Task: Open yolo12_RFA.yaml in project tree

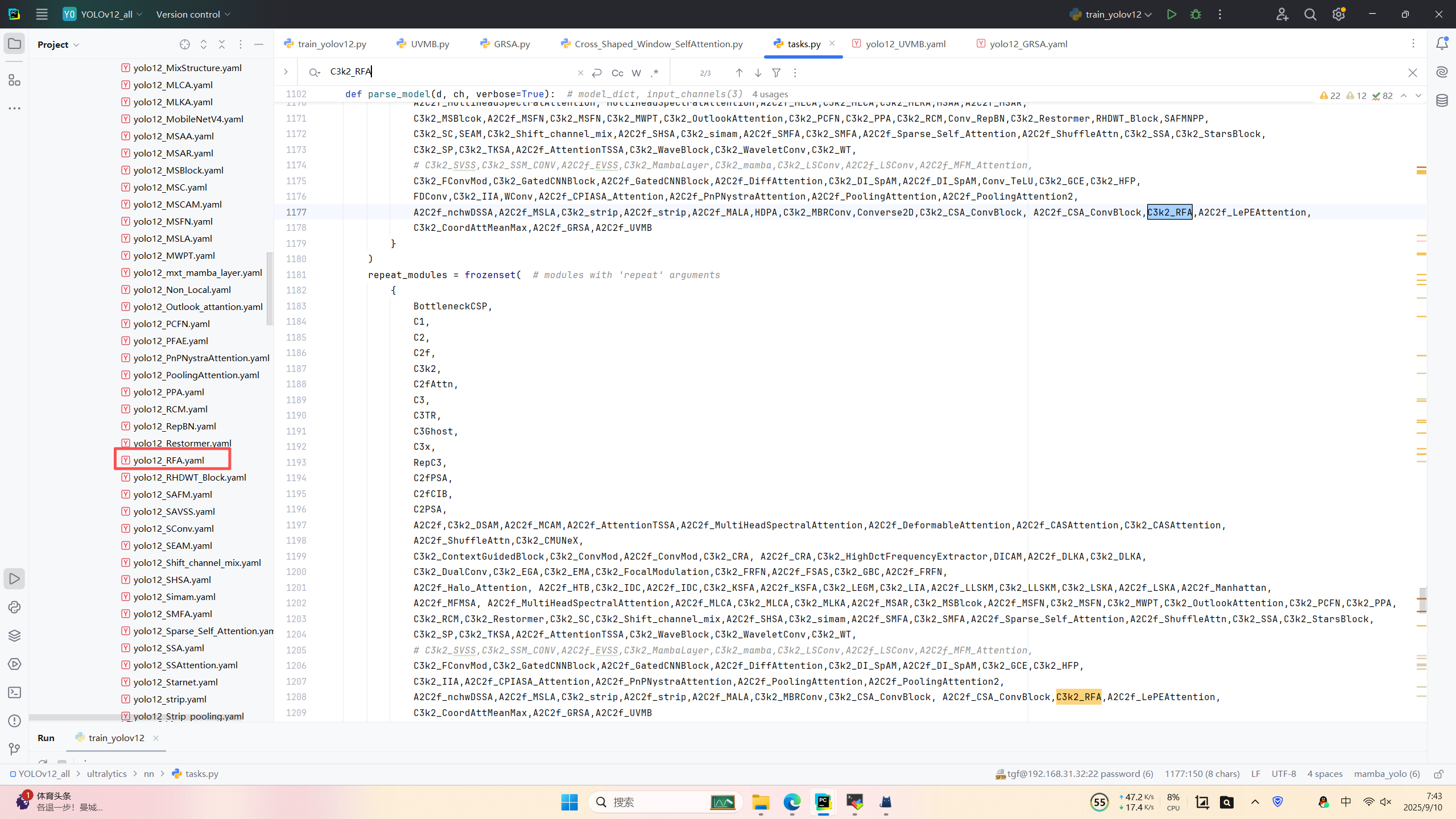Action: point(168,460)
